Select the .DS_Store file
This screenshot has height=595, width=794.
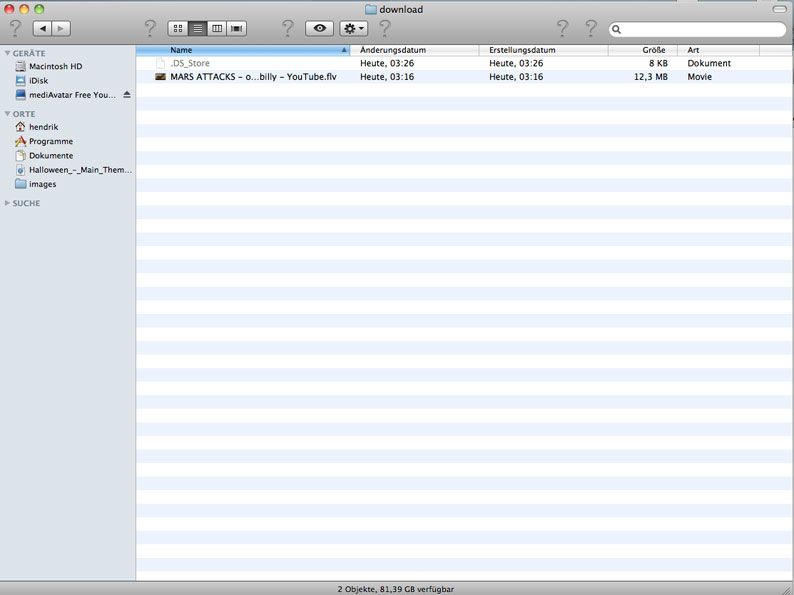tap(190, 63)
